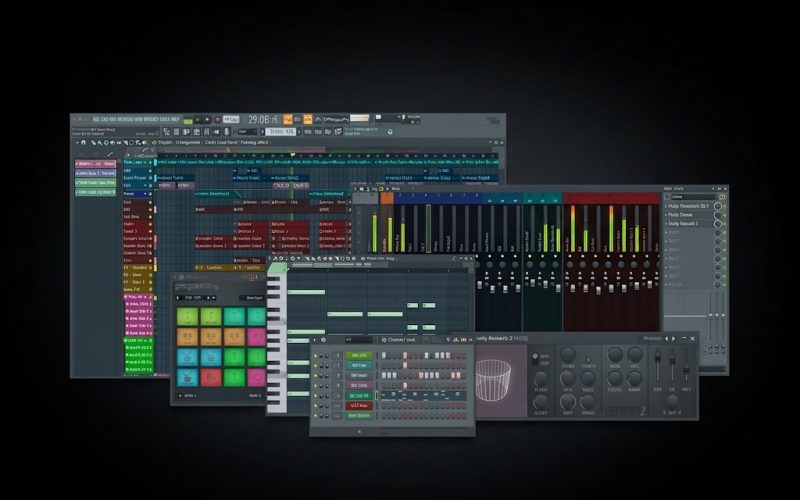Viewport: 800px width, 500px height.
Task: Mute the teal channel in Channel rack
Action: click(315, 365)
